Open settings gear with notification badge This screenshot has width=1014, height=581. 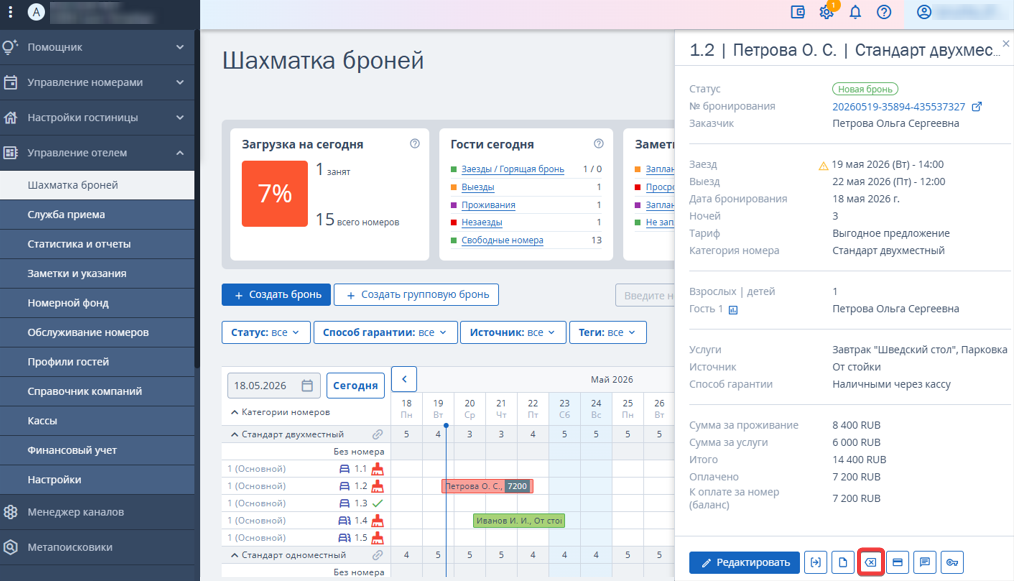(x=826, y=12)
